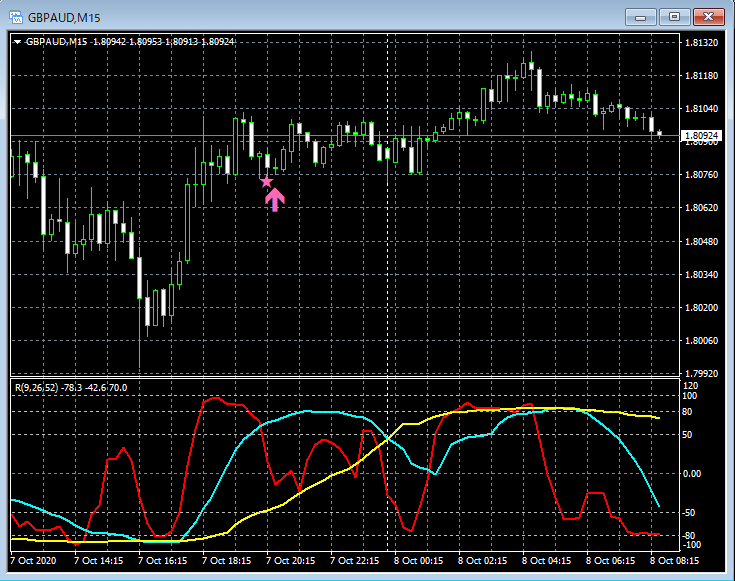Minimize the GBPAUD,M15 chart window
Screen dimensions: 735x581
(640, 17)
